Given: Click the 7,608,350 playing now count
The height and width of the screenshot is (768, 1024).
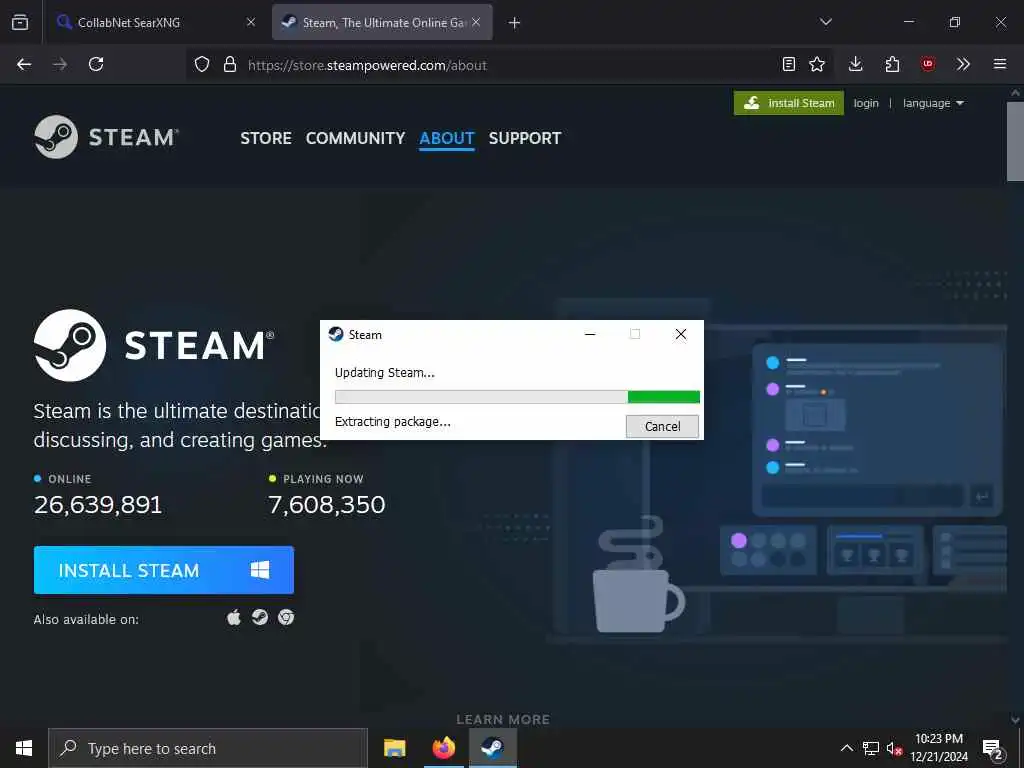Looking at the screenshot, I should pos(327,505).
